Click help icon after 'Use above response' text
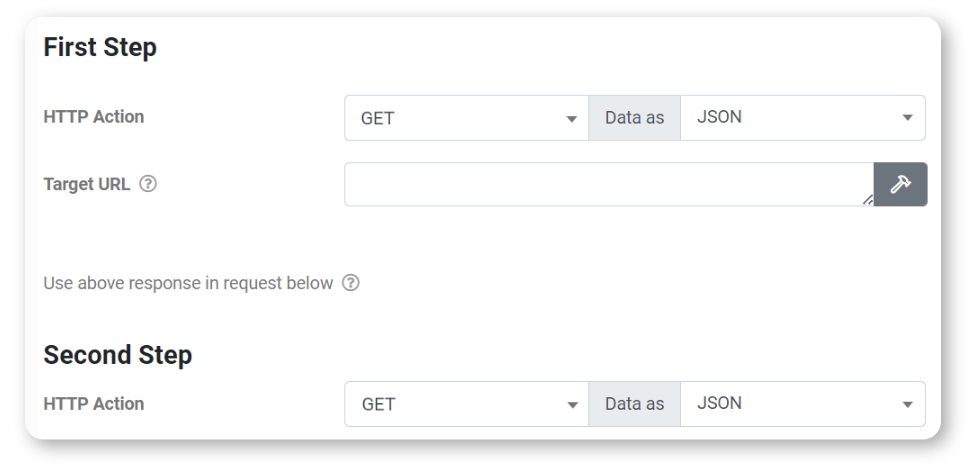 click(x=351, y=283)
